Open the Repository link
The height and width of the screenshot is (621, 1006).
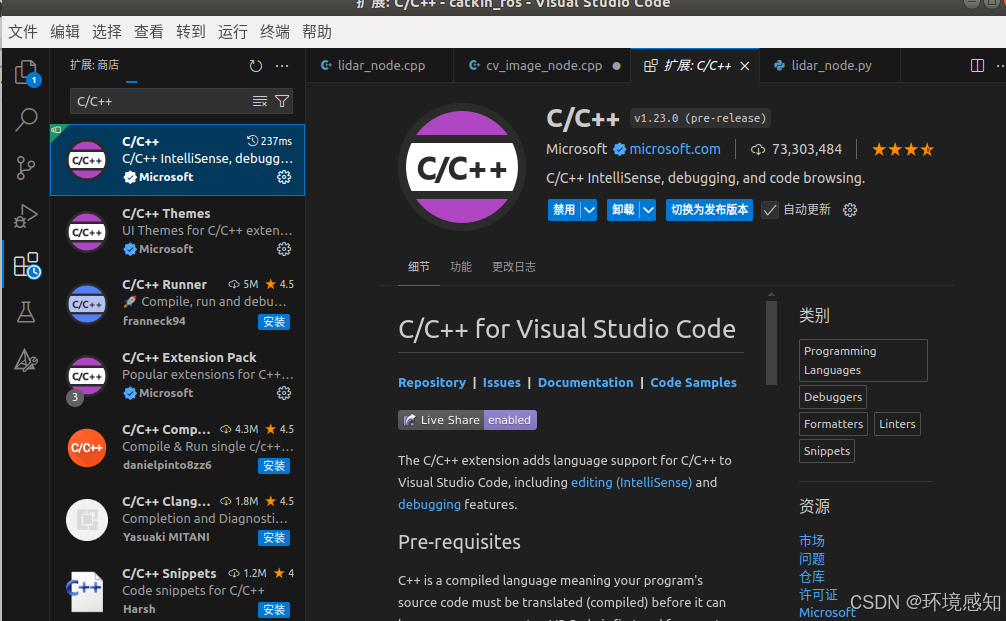432,382
